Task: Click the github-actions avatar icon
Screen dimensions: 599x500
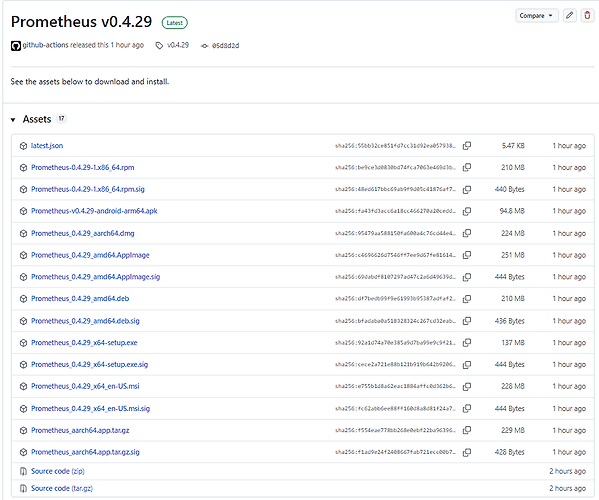Action: 16,46
